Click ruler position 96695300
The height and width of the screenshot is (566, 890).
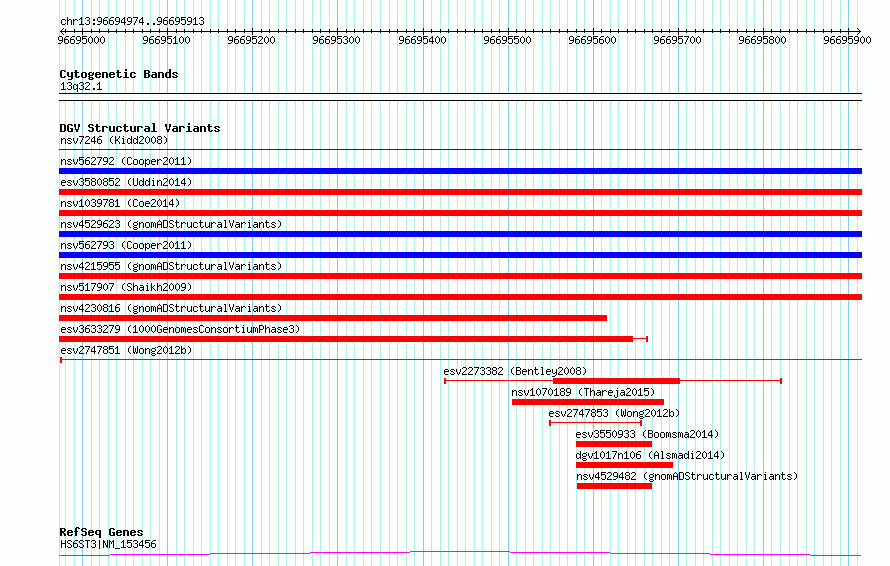pos(337,40)
